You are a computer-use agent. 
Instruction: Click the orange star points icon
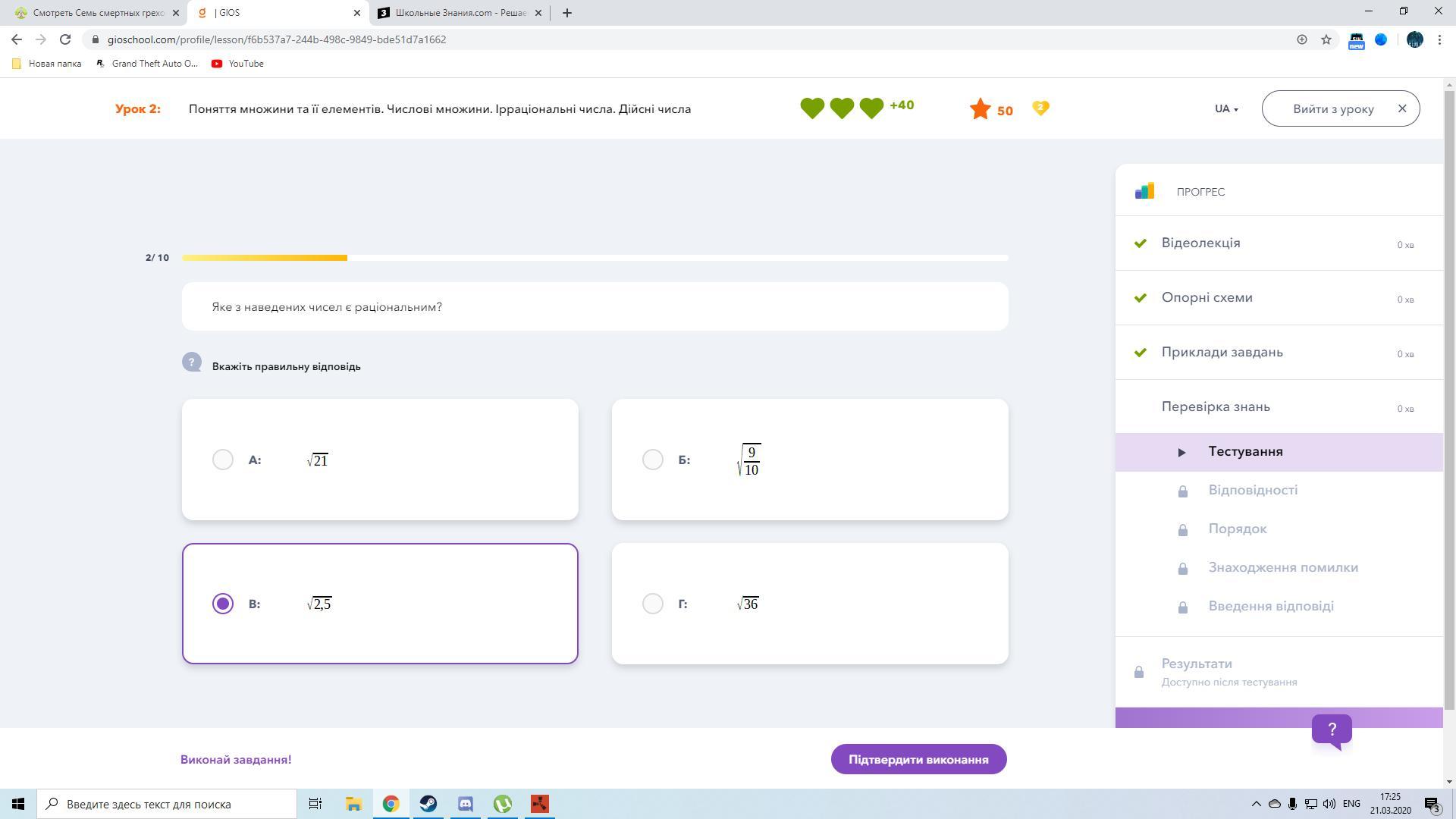tap(980, 109)
